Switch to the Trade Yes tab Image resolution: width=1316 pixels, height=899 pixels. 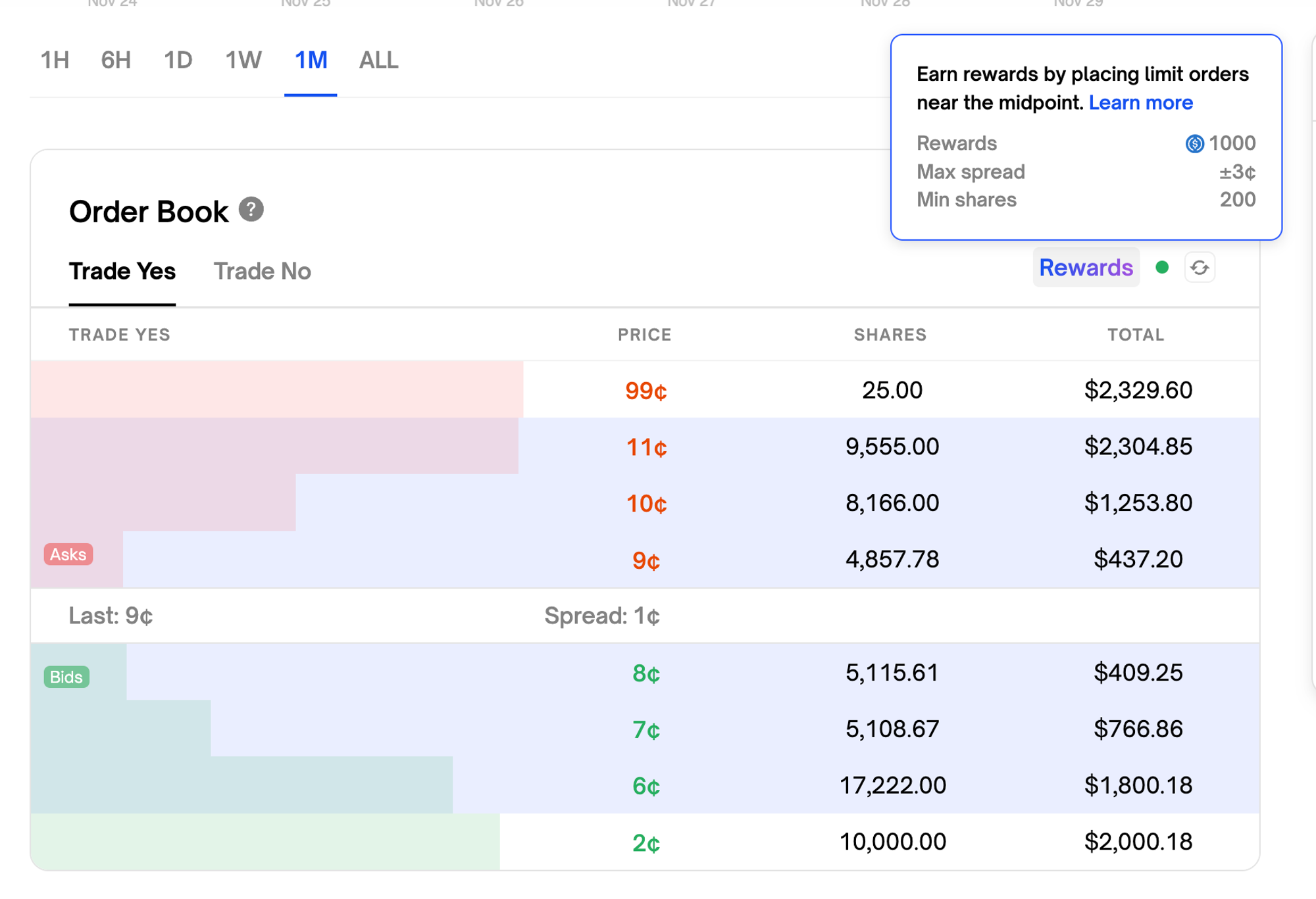pos(122,271)
